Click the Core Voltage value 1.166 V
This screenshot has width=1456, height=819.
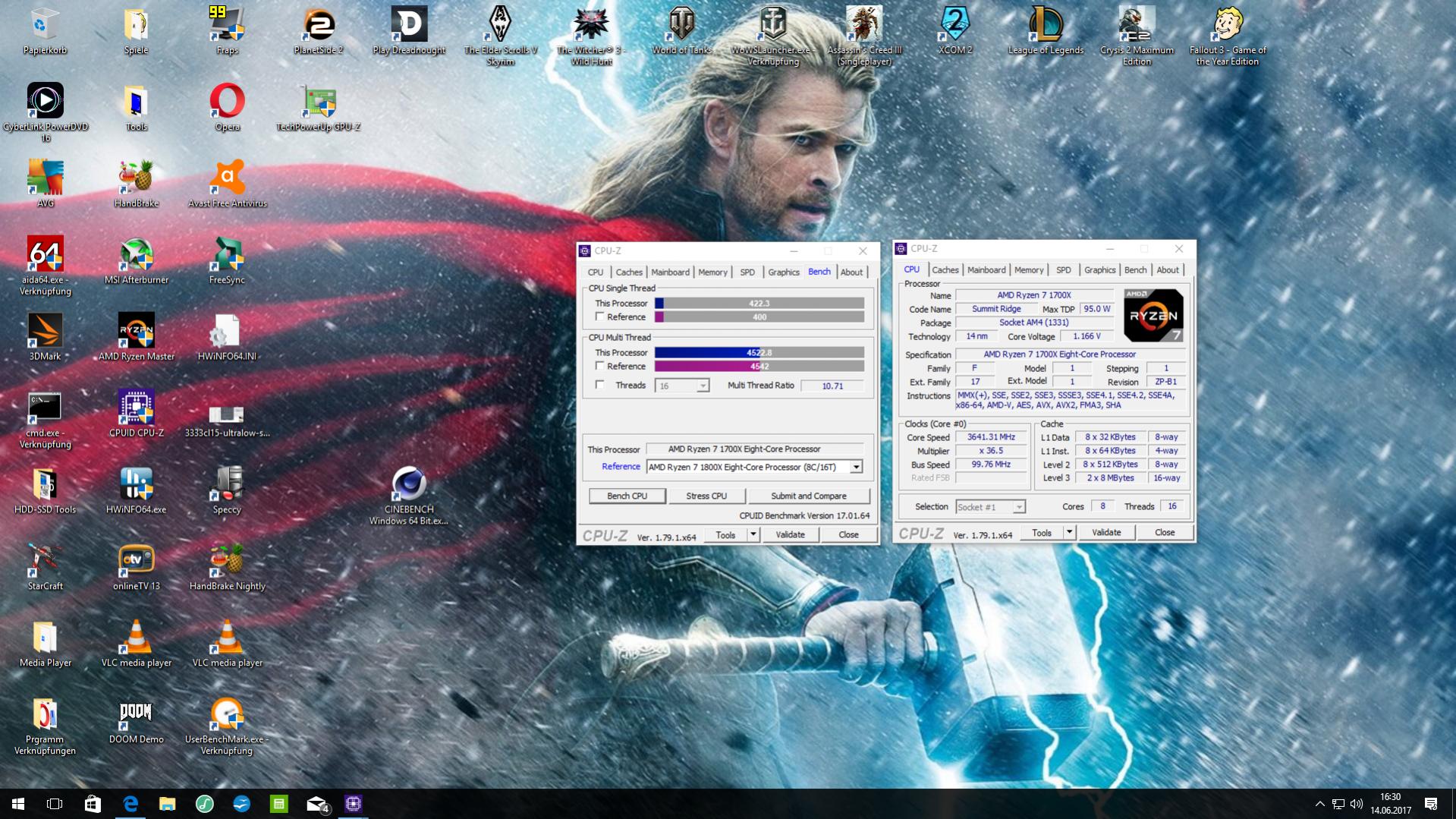(x=1086, y=336)
